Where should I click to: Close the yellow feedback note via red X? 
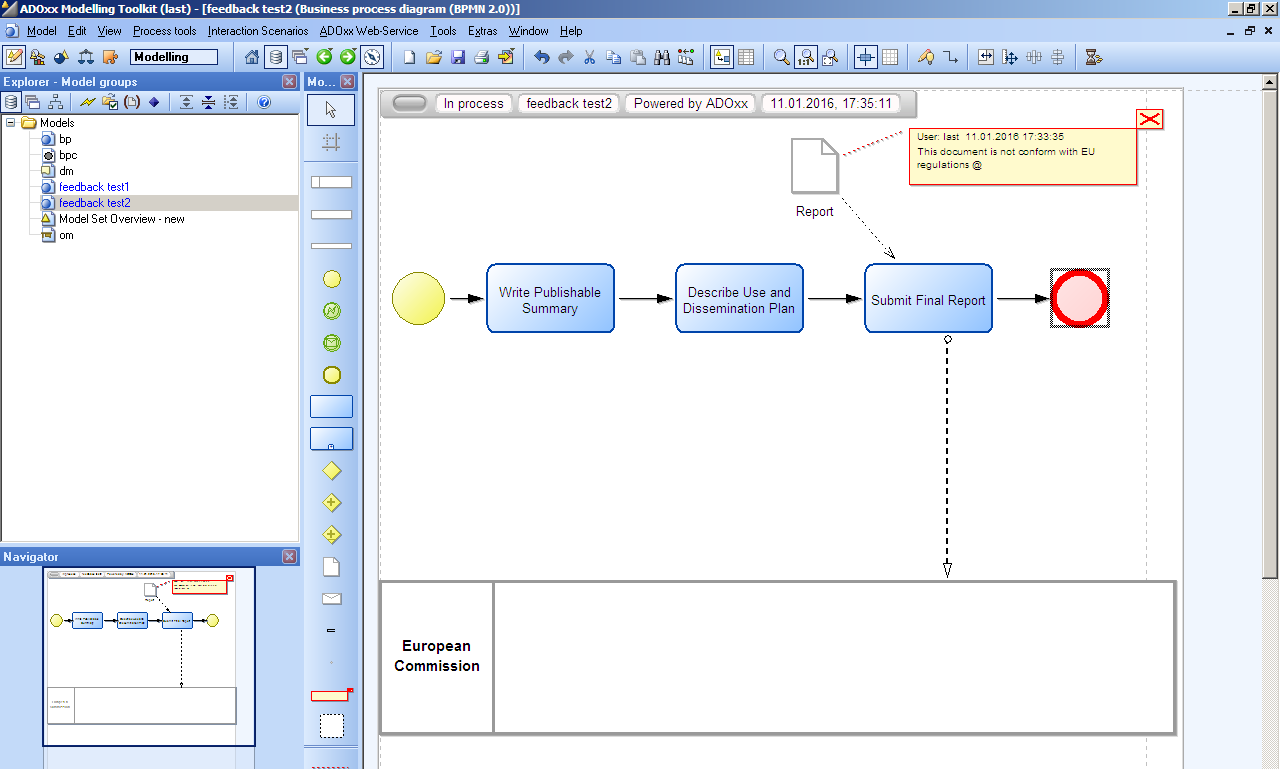pyautogui.click(x=1150, y=119)
